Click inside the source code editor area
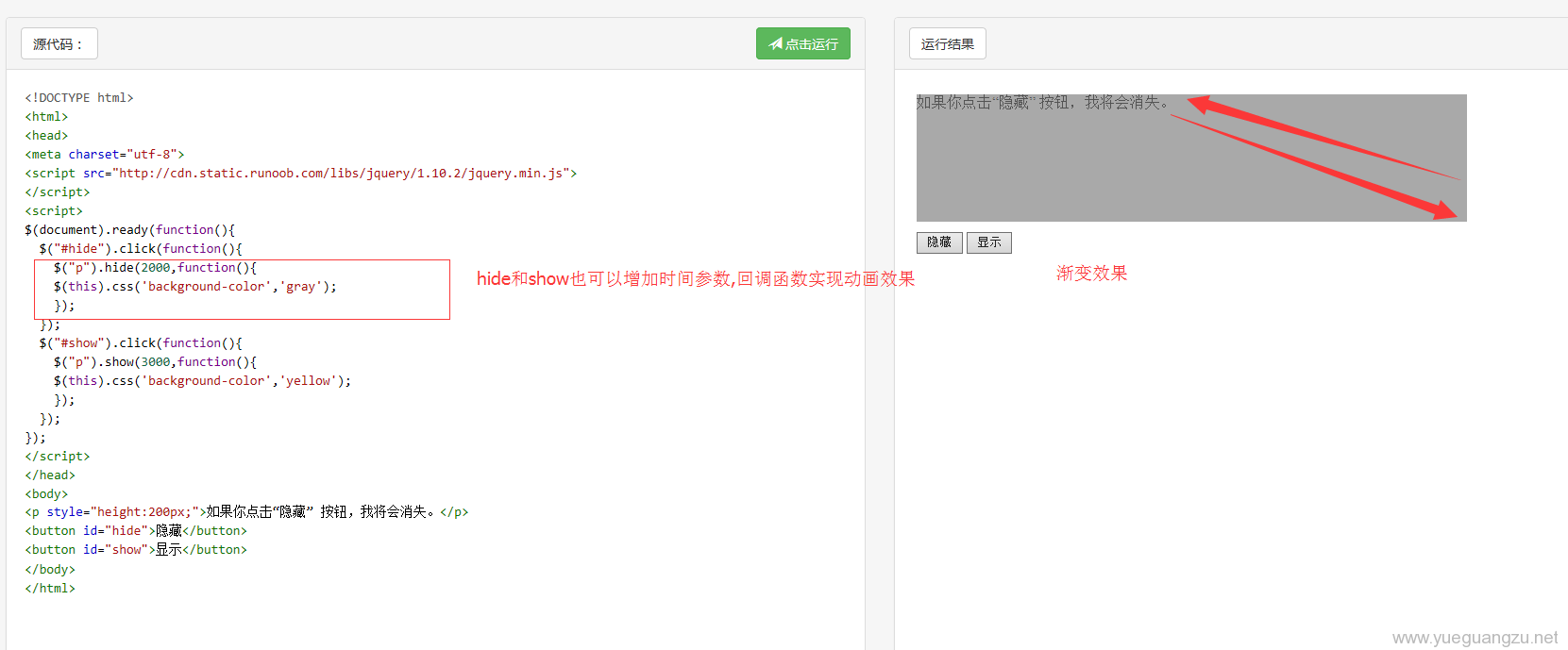The height and width of the screenshot is (650, 1568). click(x=435, y=358)
